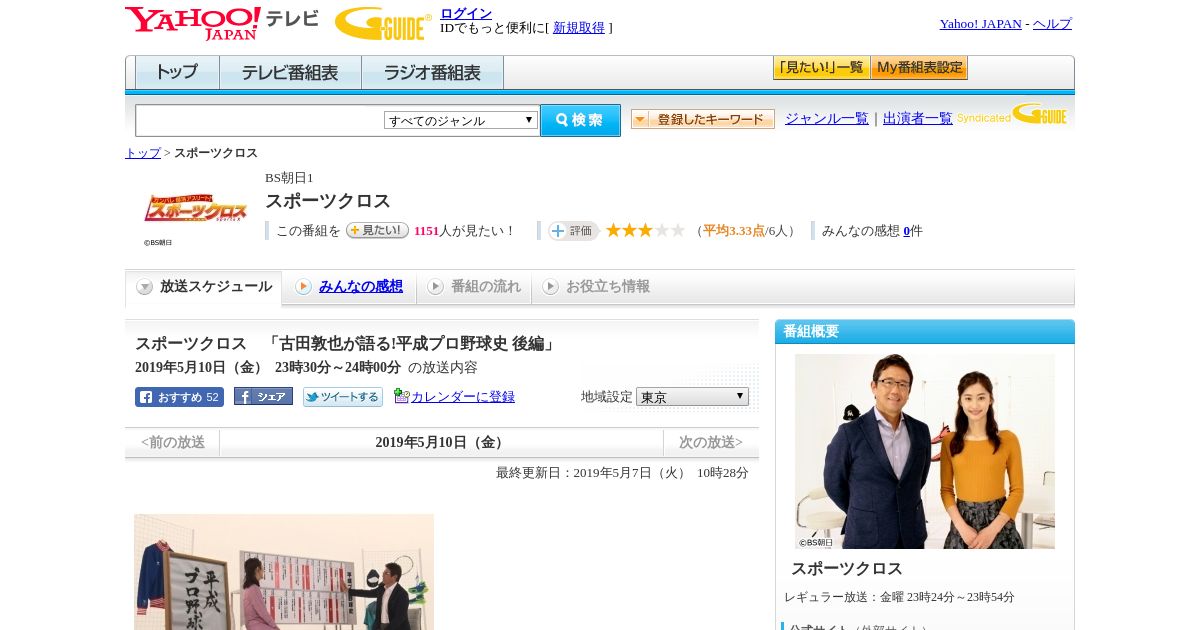This screenshot has width=1200, height=630.
Task: Open the 出演者一覧 link
Action: 918,119
